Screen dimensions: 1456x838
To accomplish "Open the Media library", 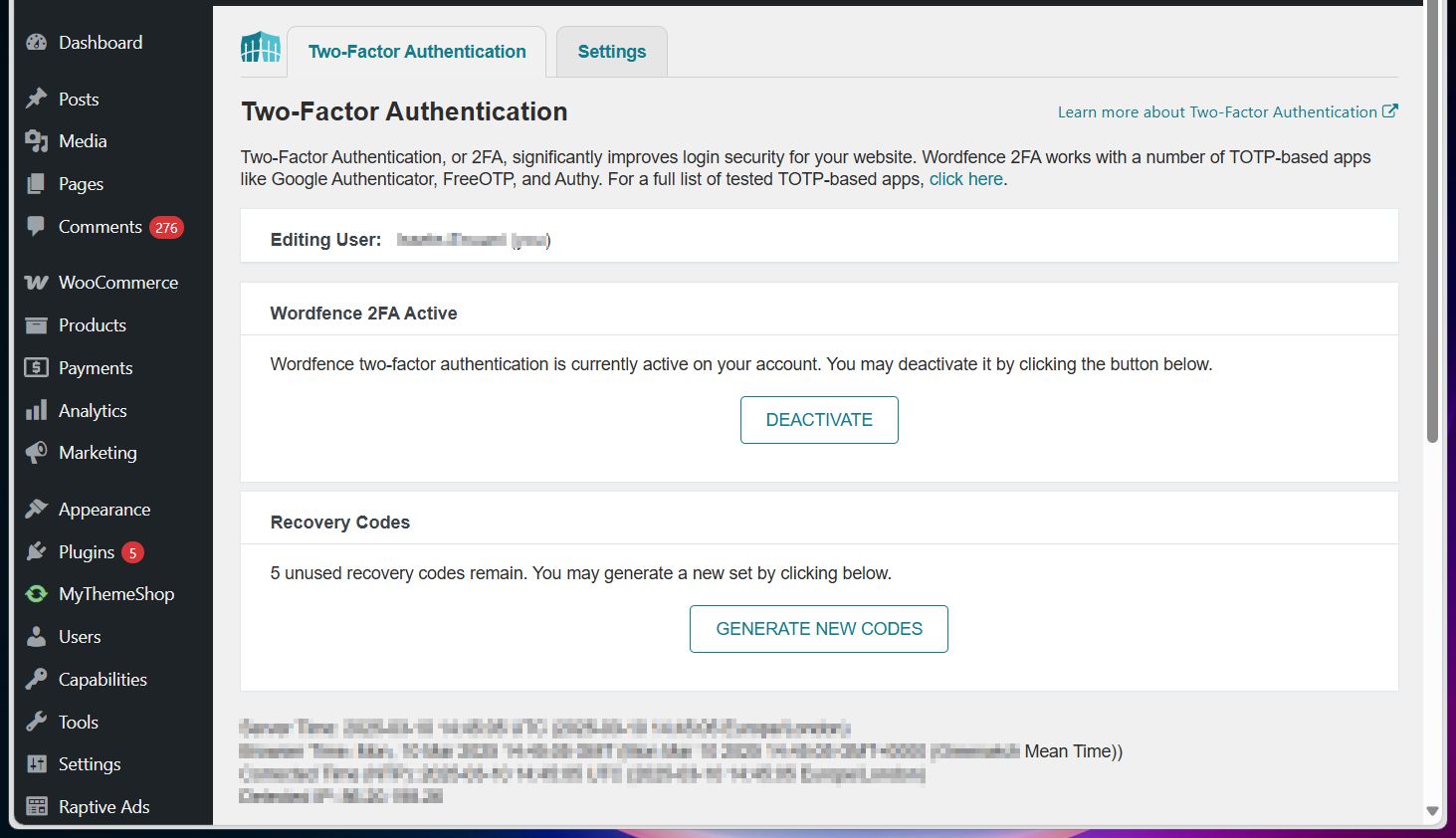I will [83, 140].
